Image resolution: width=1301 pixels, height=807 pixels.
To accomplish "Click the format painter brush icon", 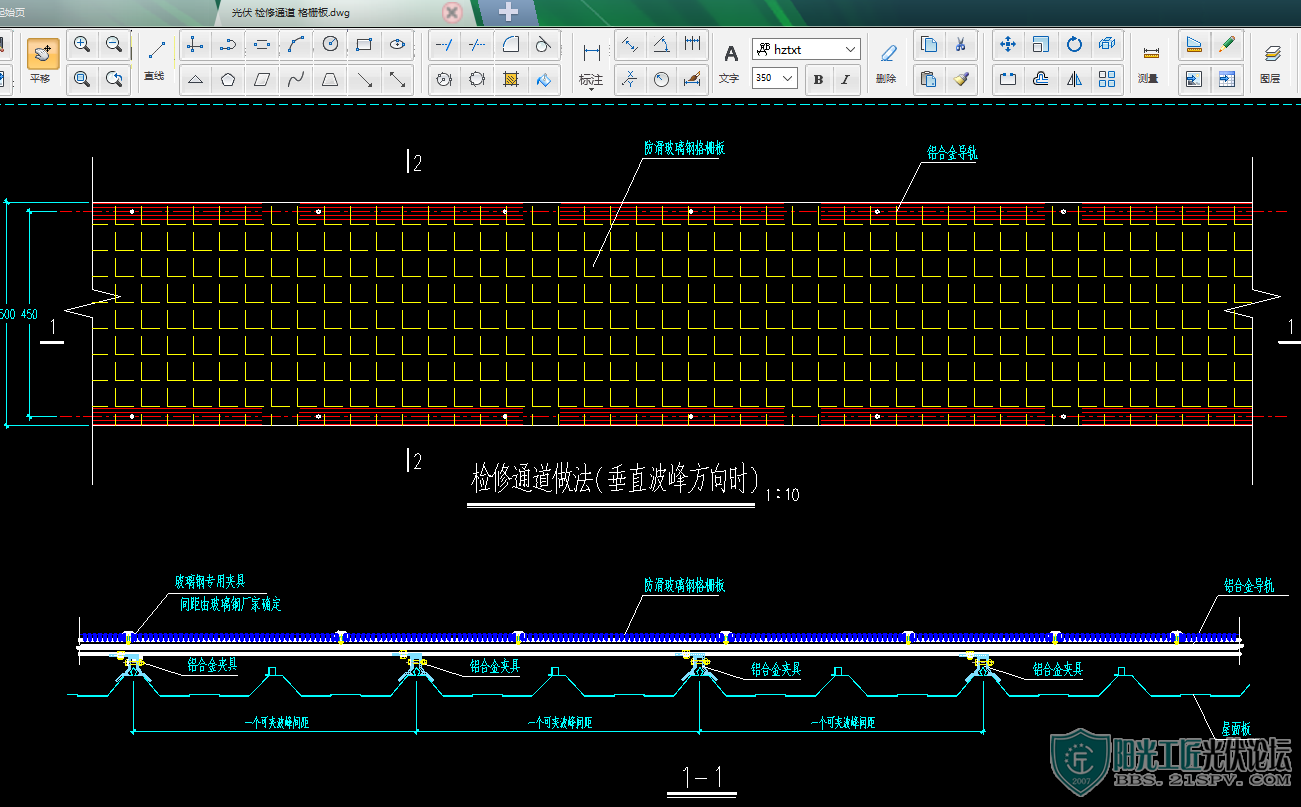I will pos(960,79).
